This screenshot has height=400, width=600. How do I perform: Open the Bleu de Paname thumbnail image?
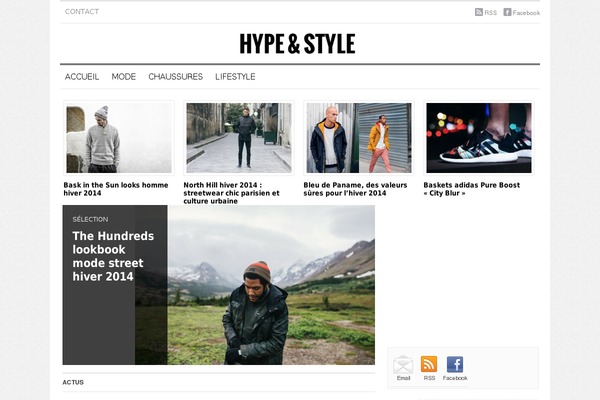pos(359,138)
